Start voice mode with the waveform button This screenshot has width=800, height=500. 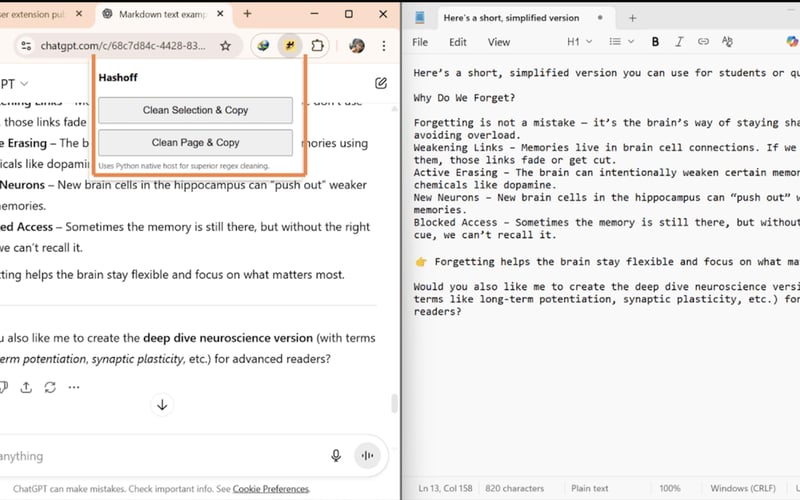[x=367, y=456]
